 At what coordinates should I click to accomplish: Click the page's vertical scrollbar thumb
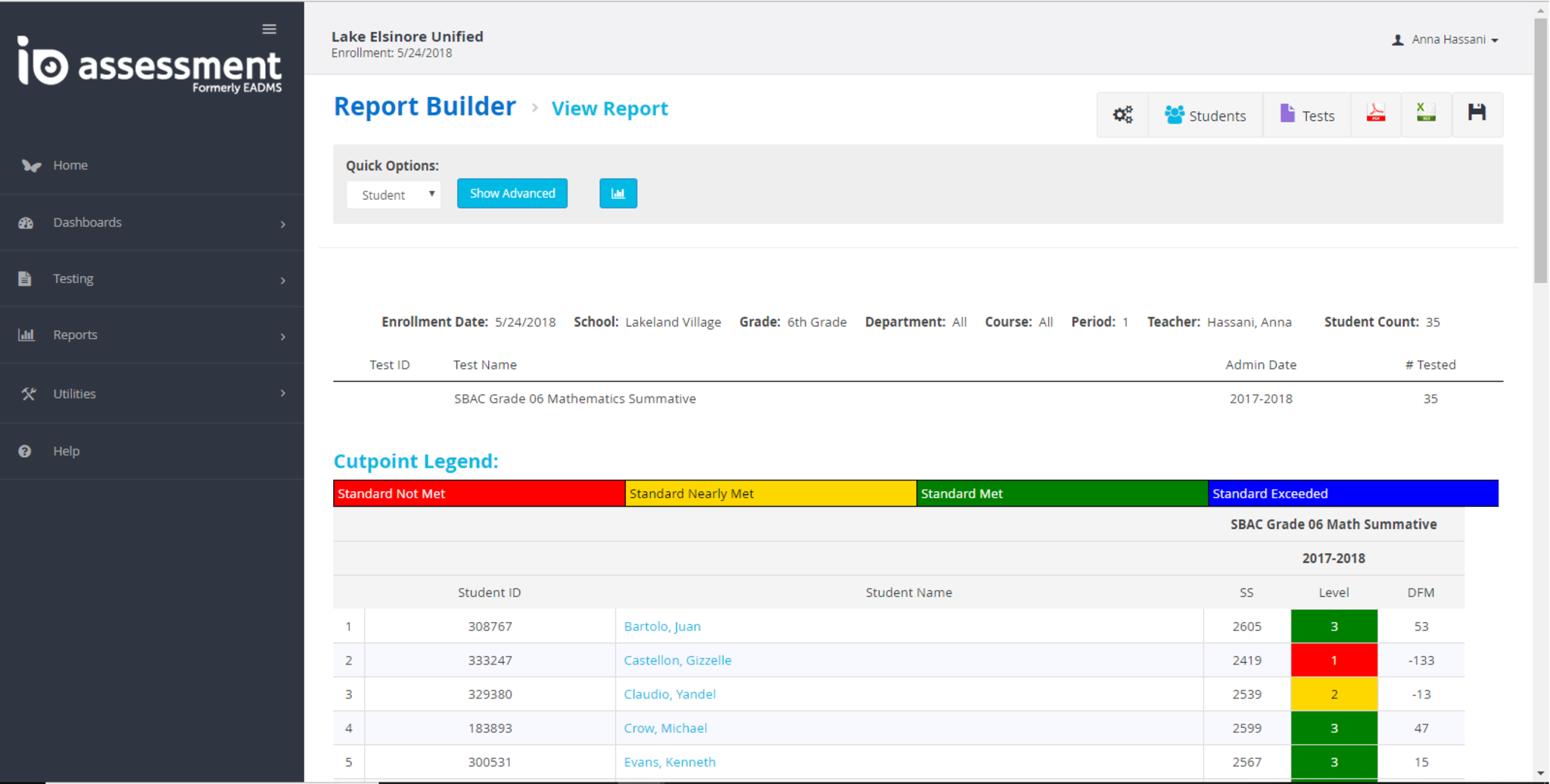[x=1541, y=151]
